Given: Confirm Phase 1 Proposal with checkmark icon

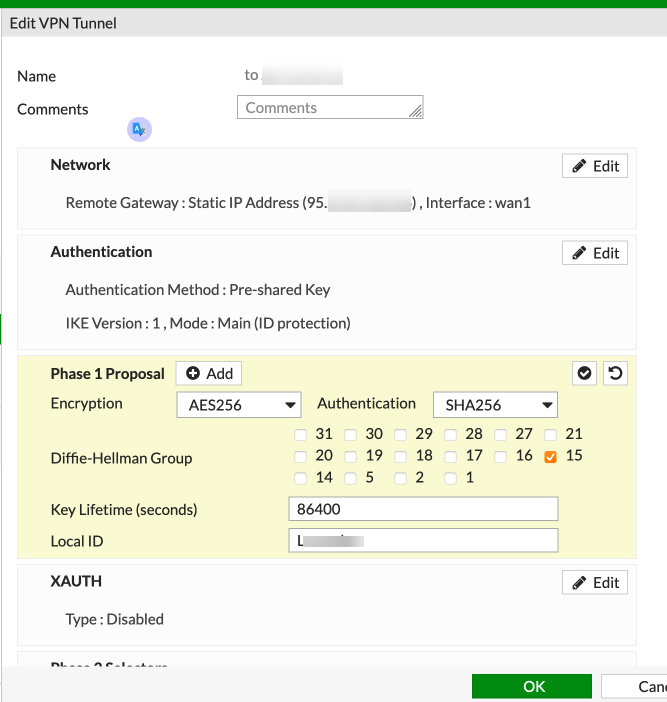Looking at the screenshot, I should pyautogui.click(x=585, y=373).
